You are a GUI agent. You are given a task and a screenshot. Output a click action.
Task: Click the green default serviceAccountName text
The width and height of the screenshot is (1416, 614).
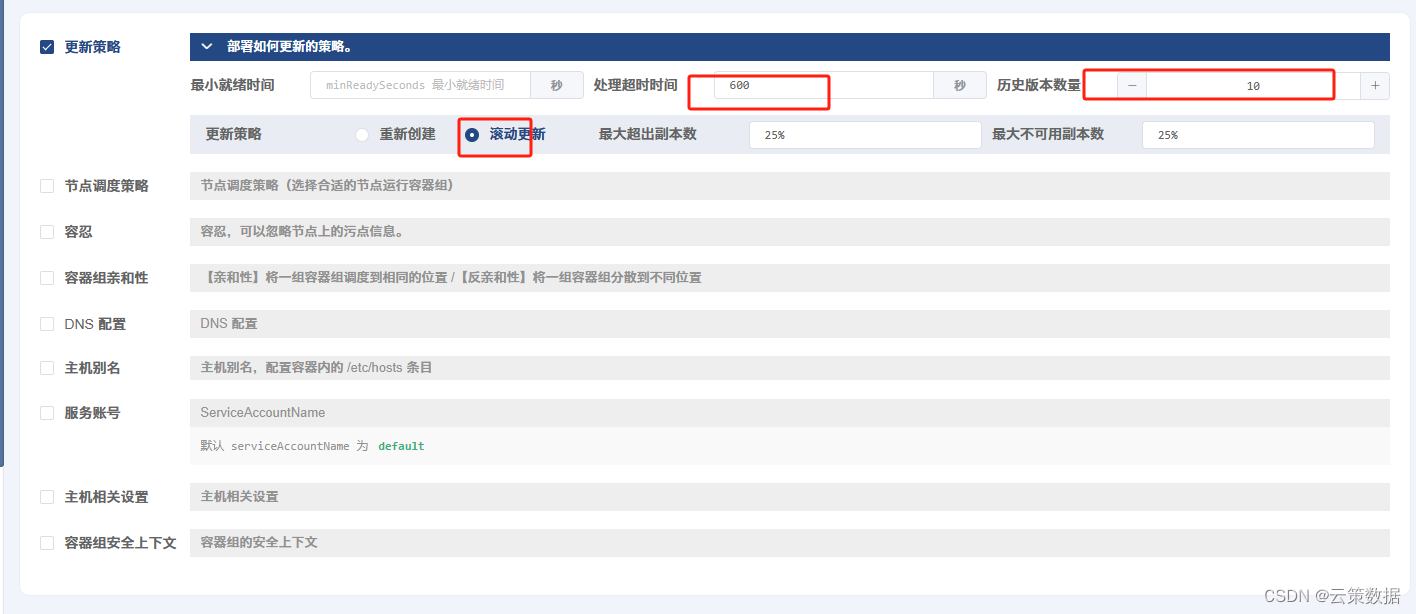coord(401,446)
